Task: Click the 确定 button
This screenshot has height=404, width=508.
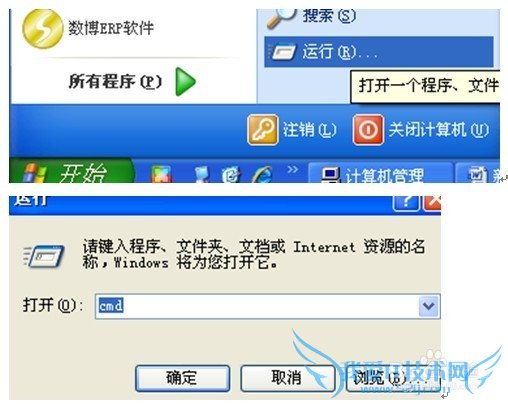Action: click(x=182, y=378)
